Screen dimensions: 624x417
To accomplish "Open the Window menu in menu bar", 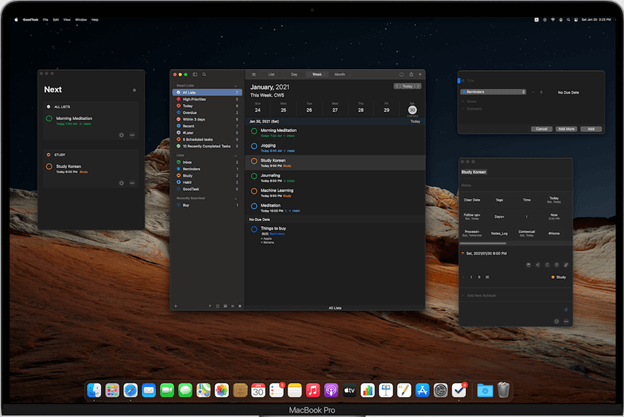I will [x=81, y=19].
